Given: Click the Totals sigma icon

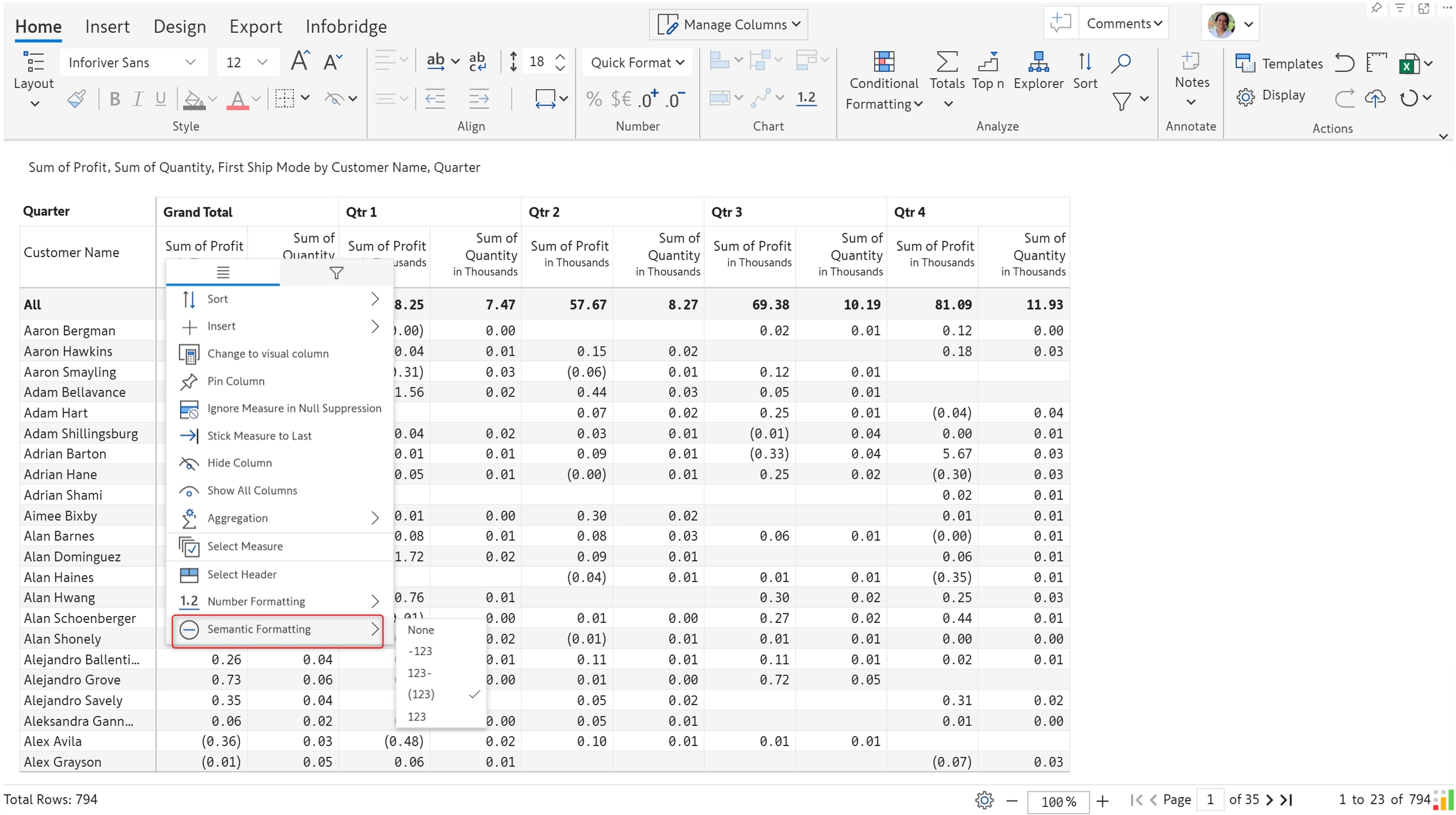Looking at the screenshot, I should click(x=947, y=63).
